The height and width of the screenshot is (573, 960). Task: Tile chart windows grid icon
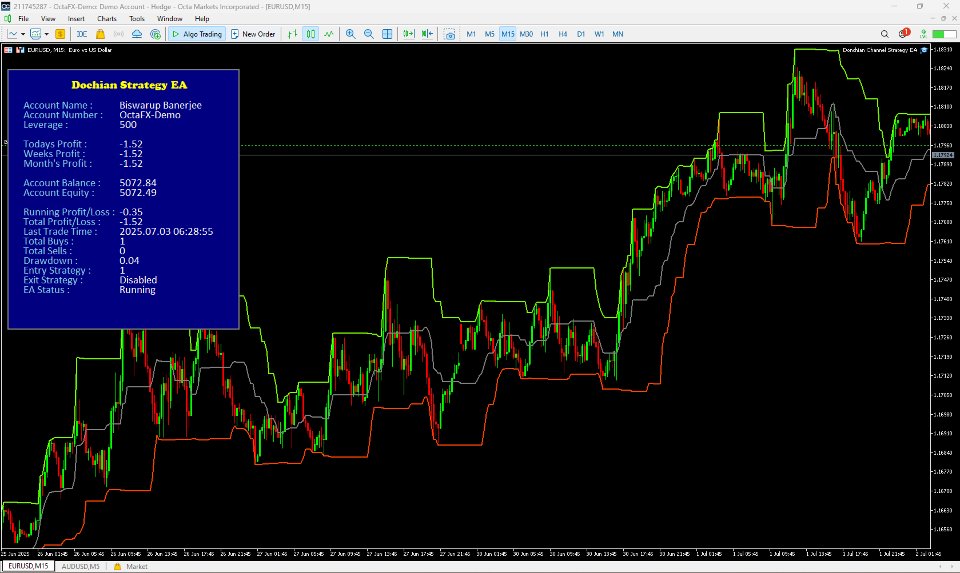point(387,34)
